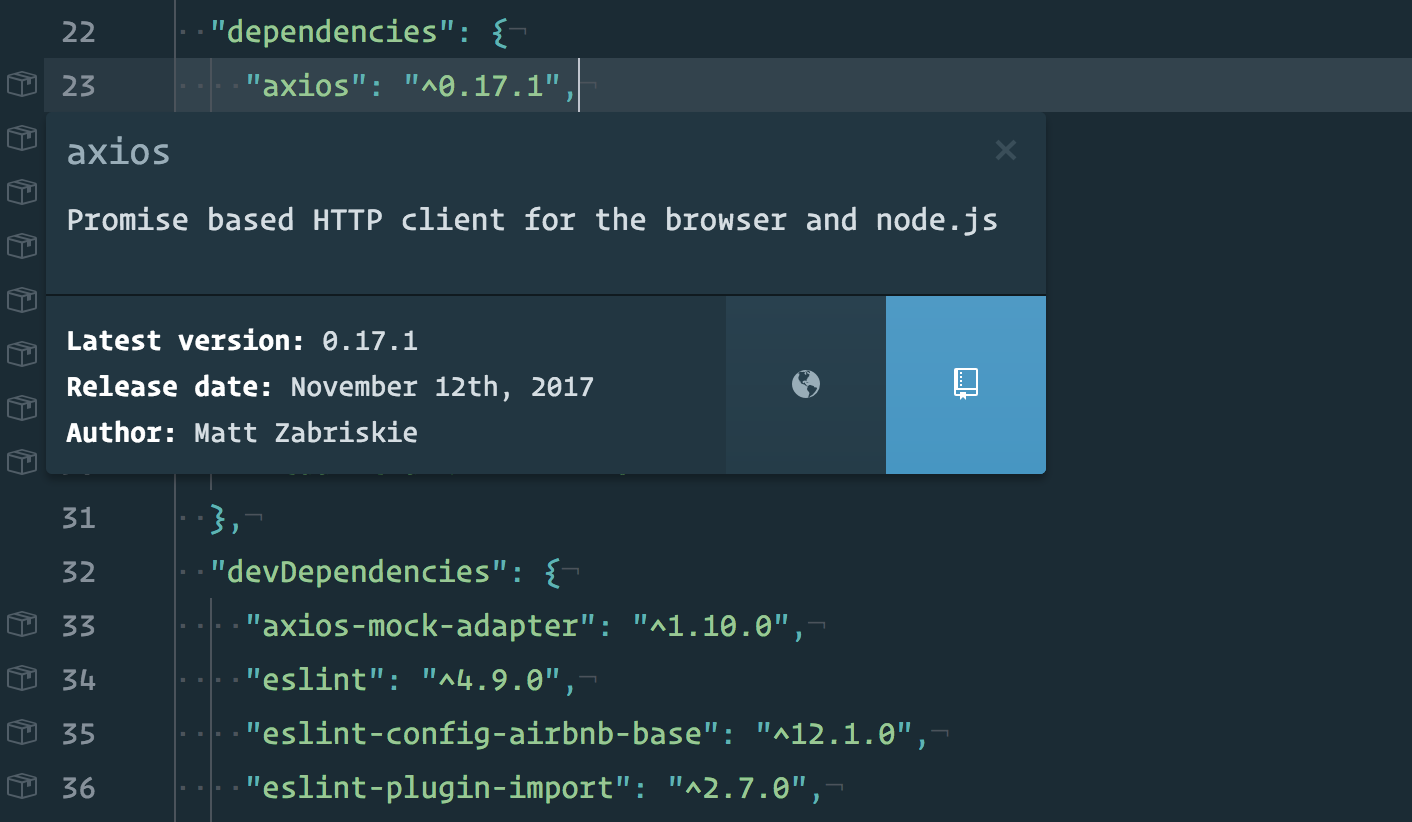Click the "axios-mock-adapter" dependency name
This screenshot has height=822, width=1412.
pyautogui.click(x=422, y=626)
